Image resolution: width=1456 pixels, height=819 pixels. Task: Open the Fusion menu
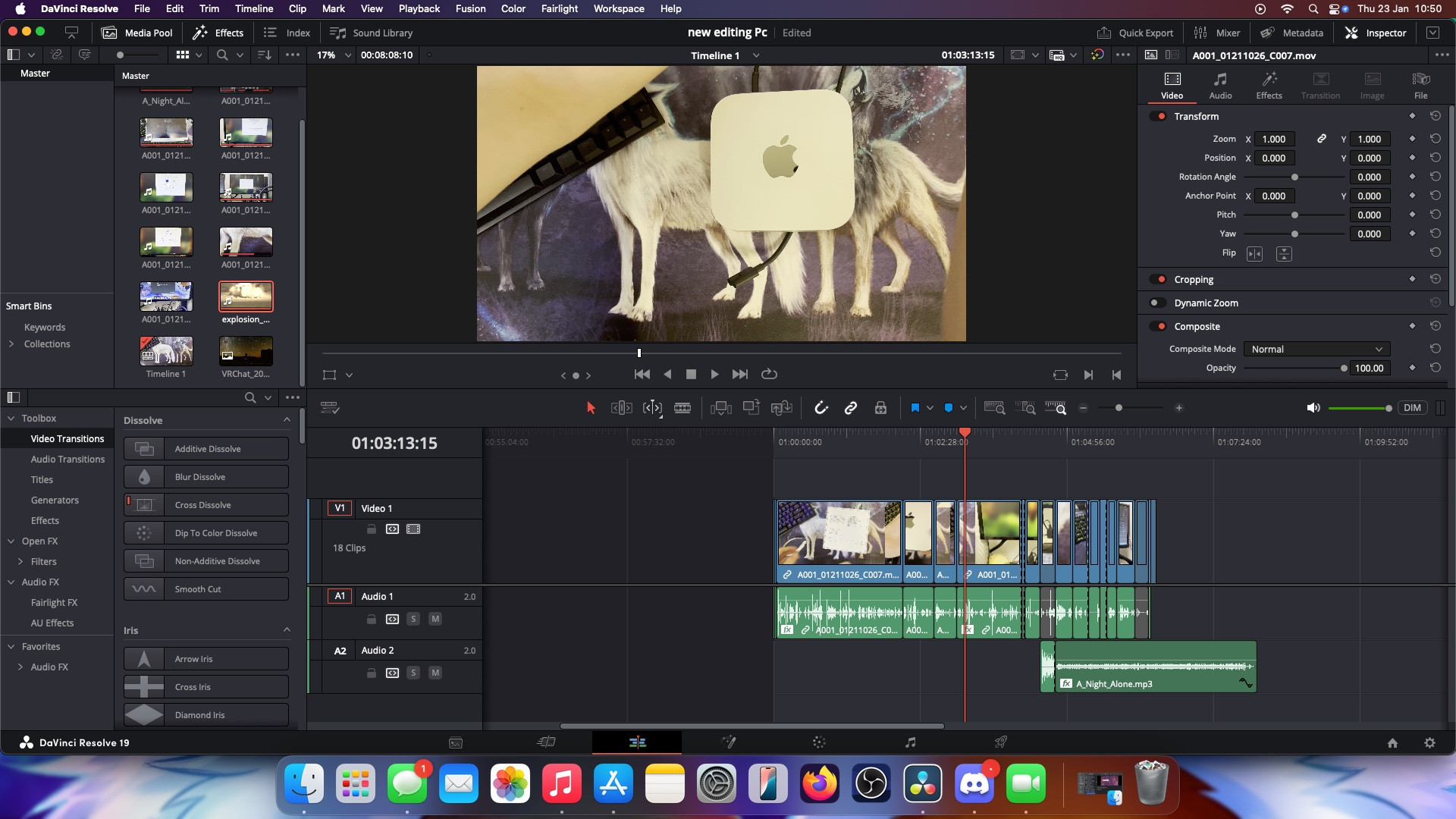pyautogui.click(x=470, y=8)
